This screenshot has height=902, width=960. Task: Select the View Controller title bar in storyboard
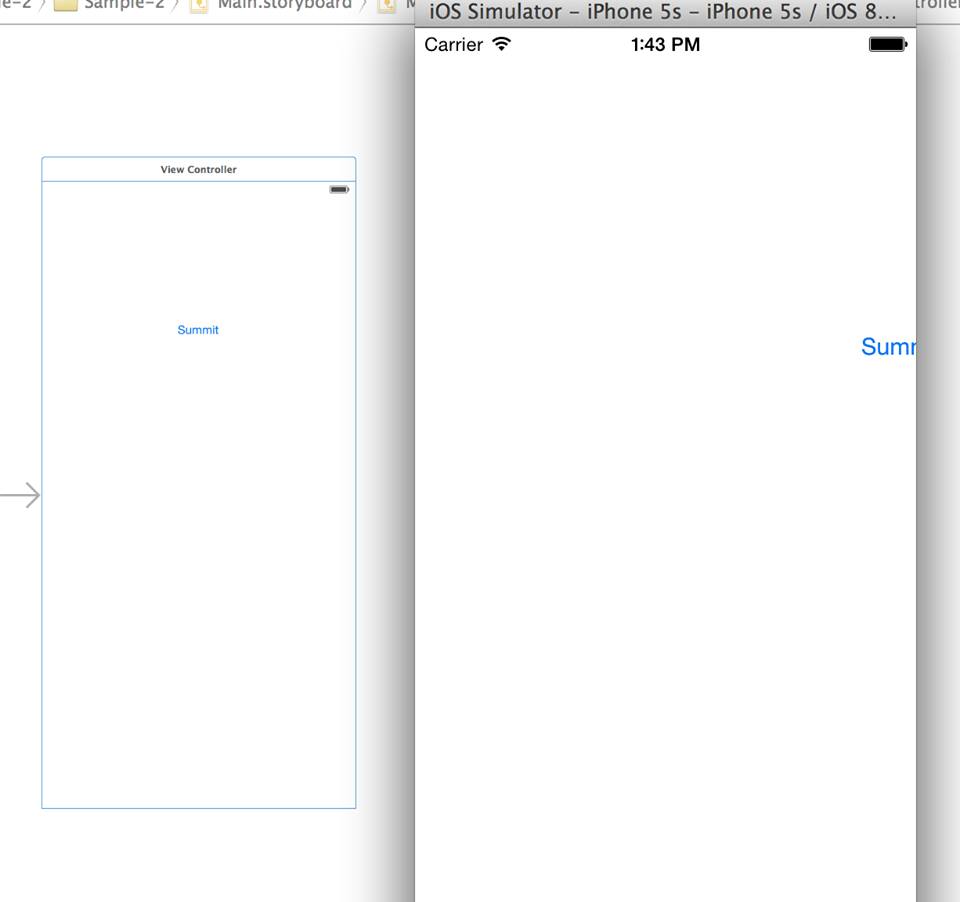[x=198, y=169]
